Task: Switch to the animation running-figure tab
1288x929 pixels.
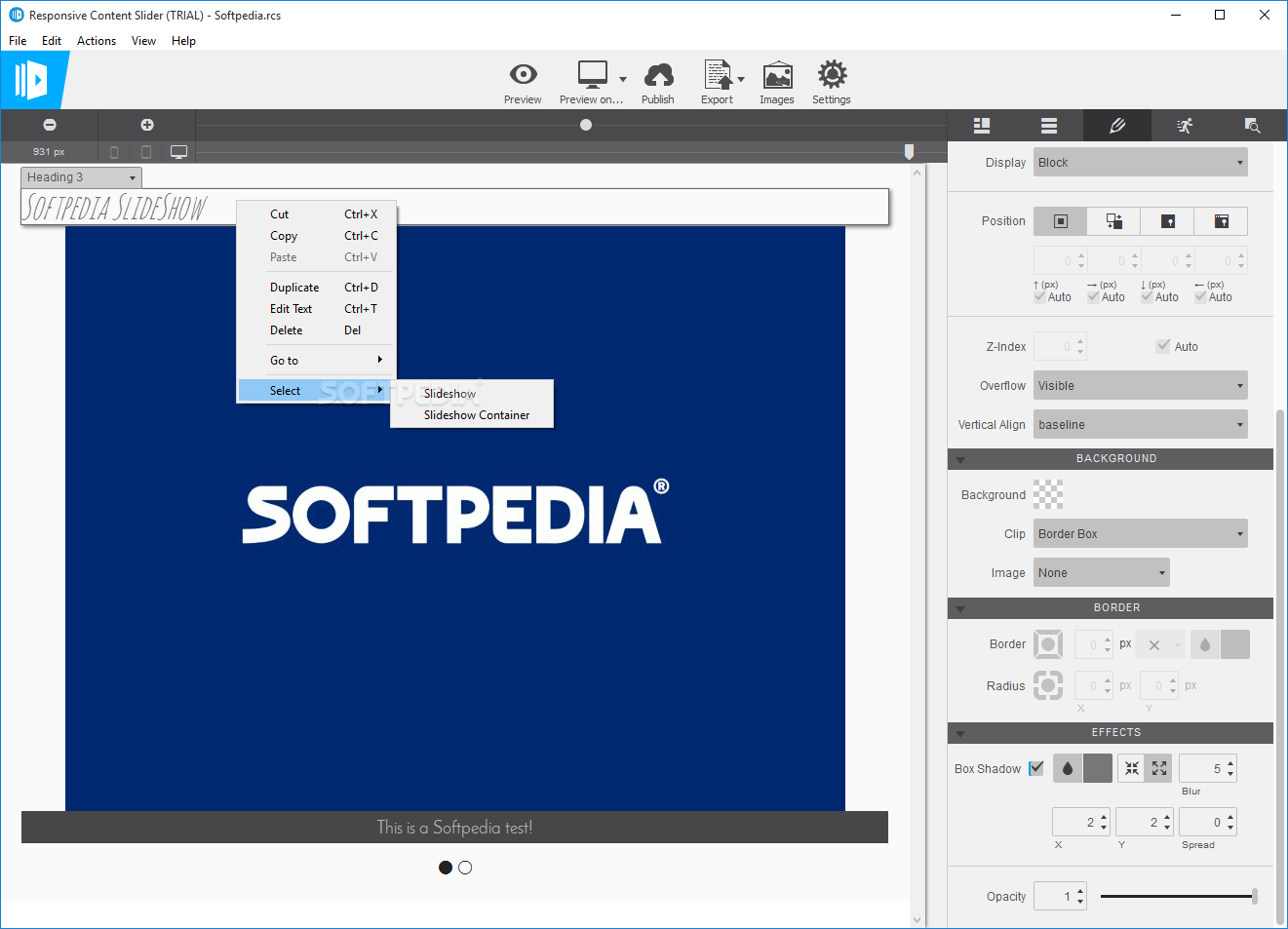Action: [1185, 126]
